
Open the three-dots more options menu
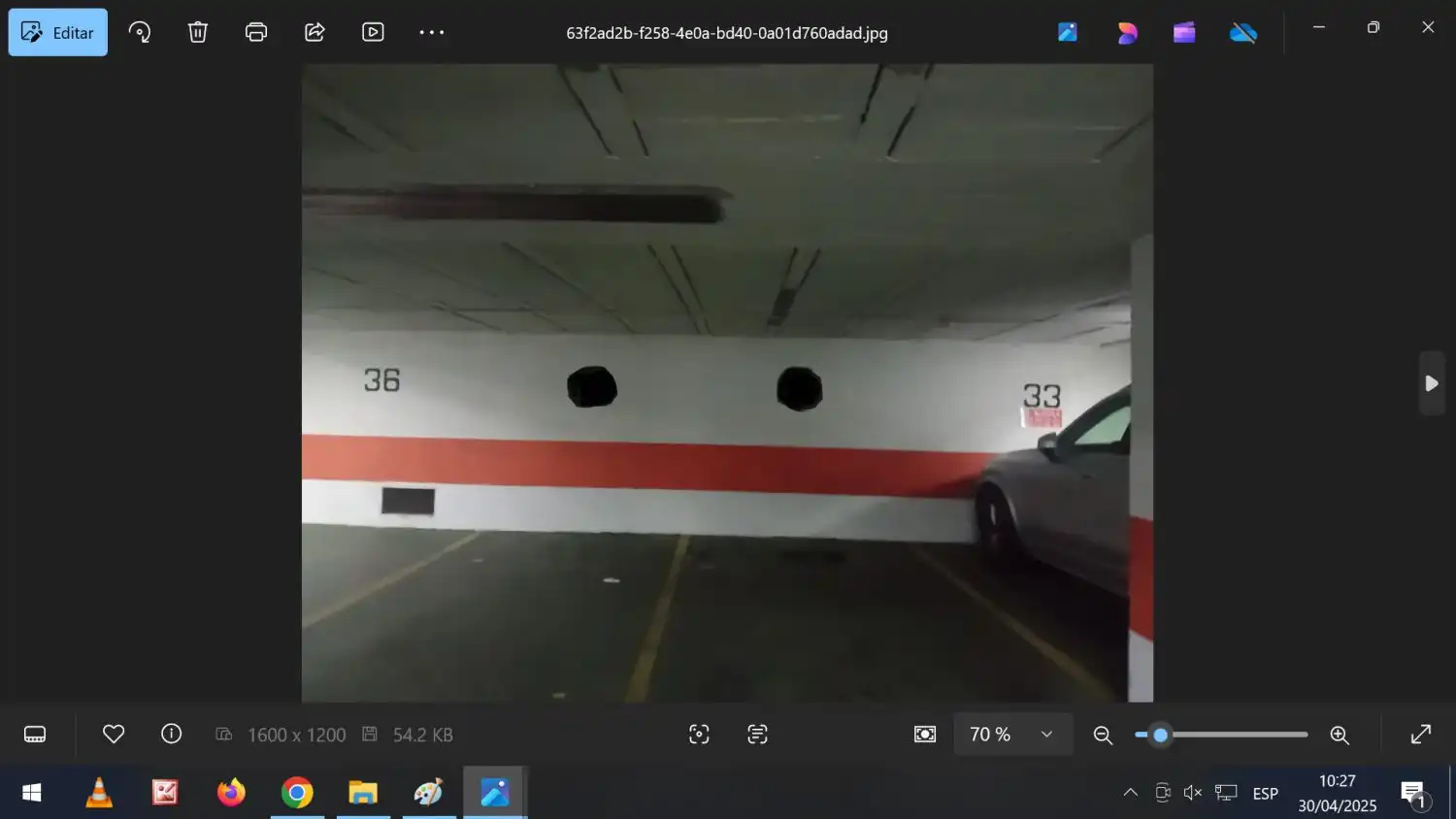pyautogui.click(x=432, y=32)
